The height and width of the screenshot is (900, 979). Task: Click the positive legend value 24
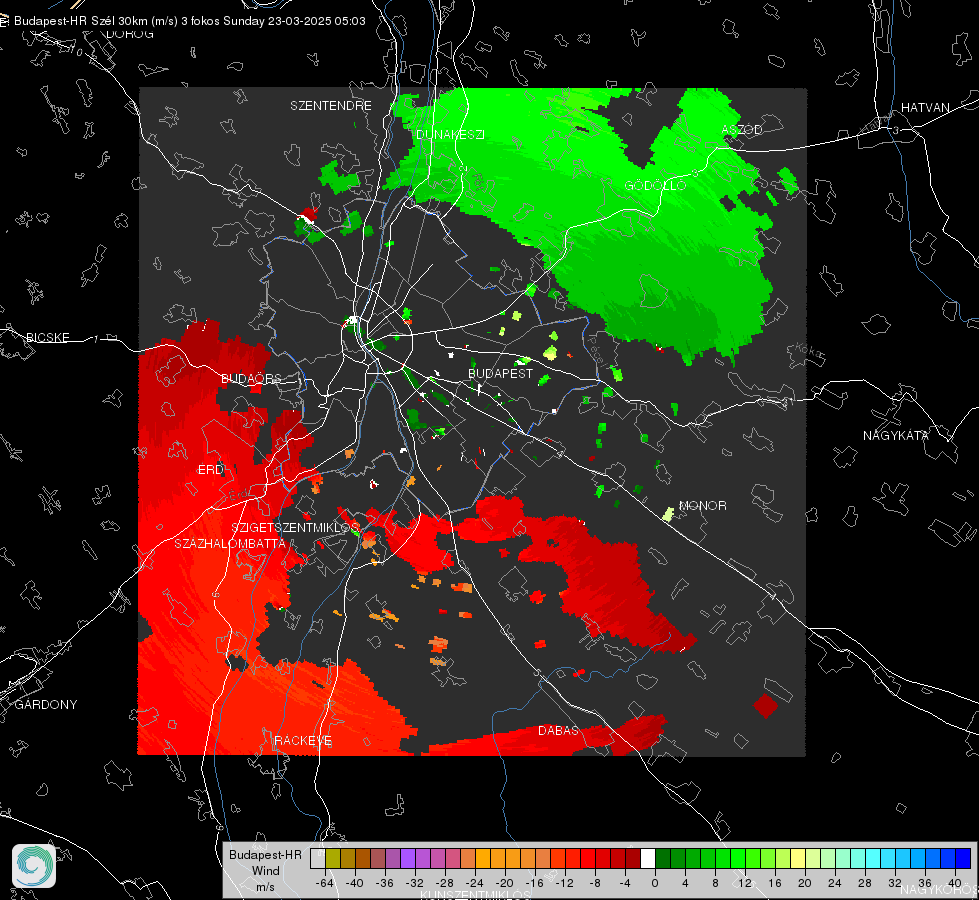click(835, 883)
